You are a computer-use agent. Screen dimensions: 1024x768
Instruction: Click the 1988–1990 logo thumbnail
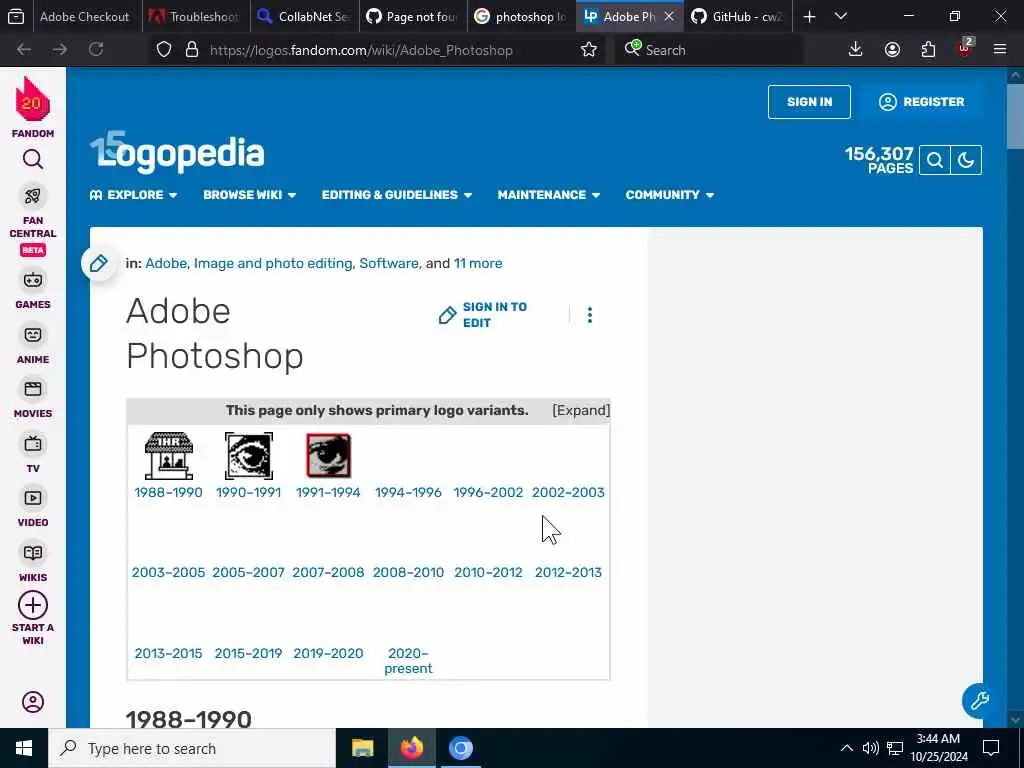(x=168, y=456)
